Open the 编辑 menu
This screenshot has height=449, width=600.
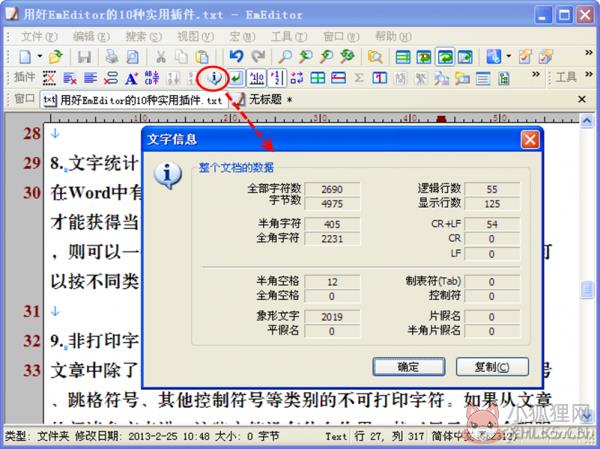(x=91, y=37)
